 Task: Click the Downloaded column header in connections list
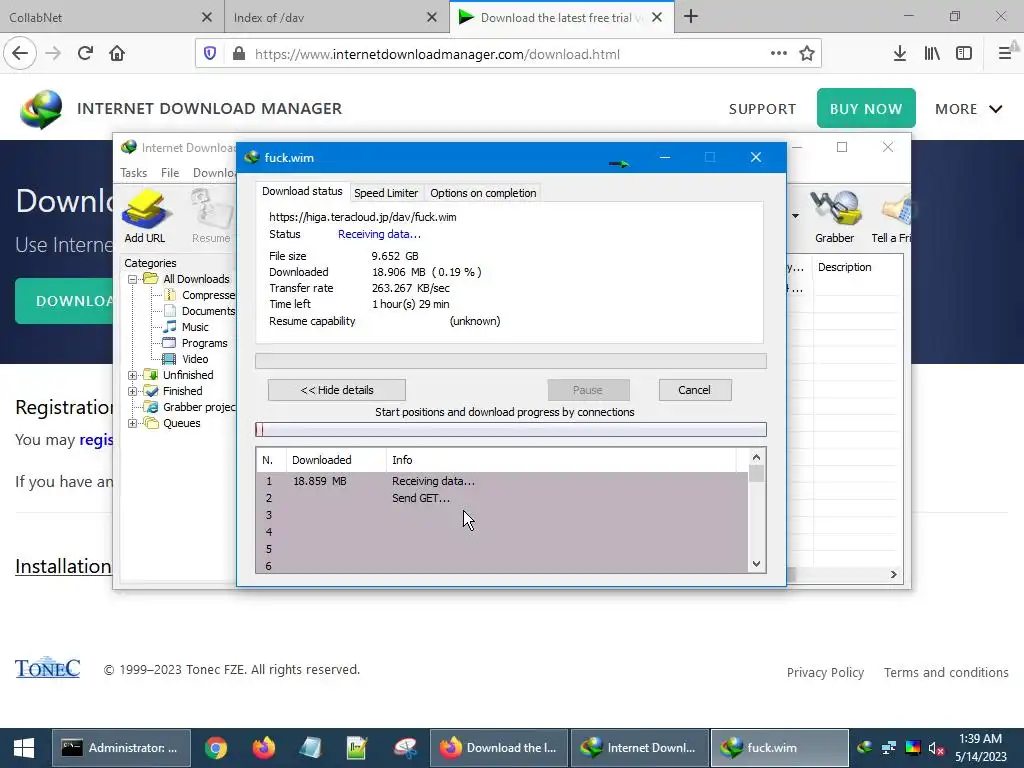click(x=336, y=460)
